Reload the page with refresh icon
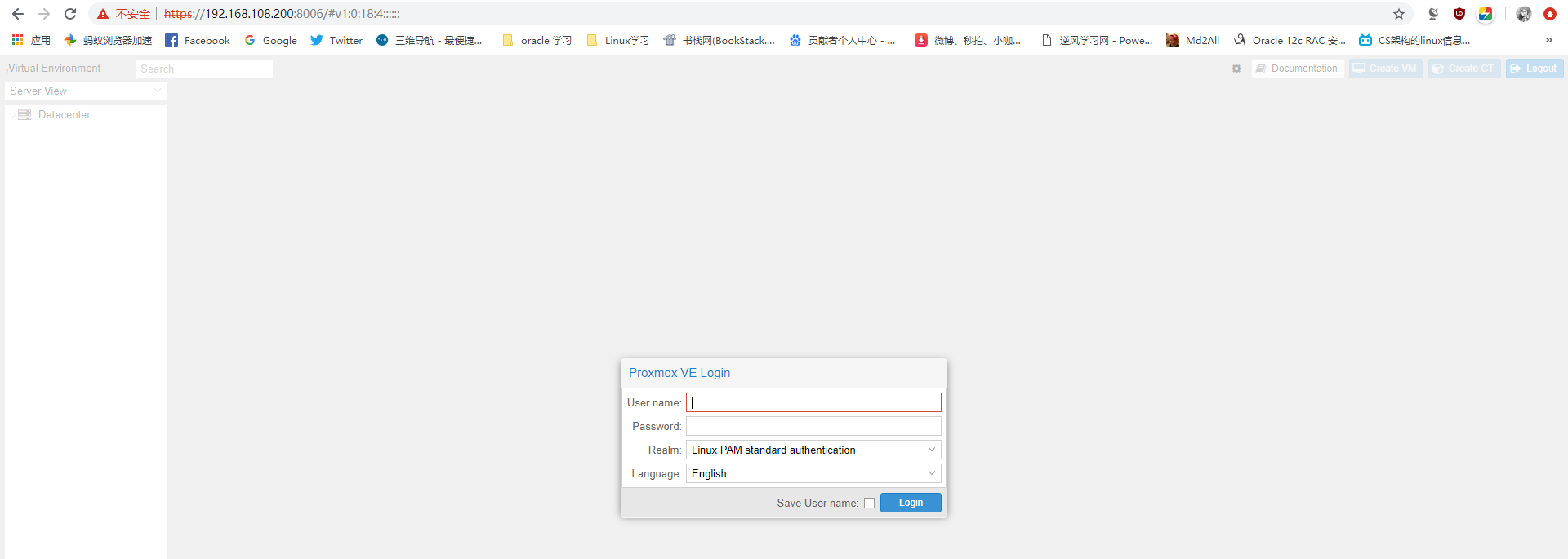Image resolution: width=1568 pixels, height=559 pixels. (x=70, y=14)
